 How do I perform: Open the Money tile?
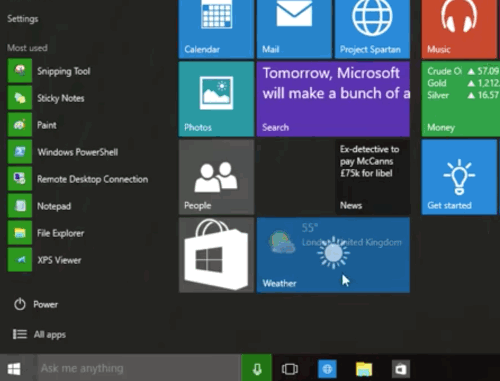(x=461, y=99)
